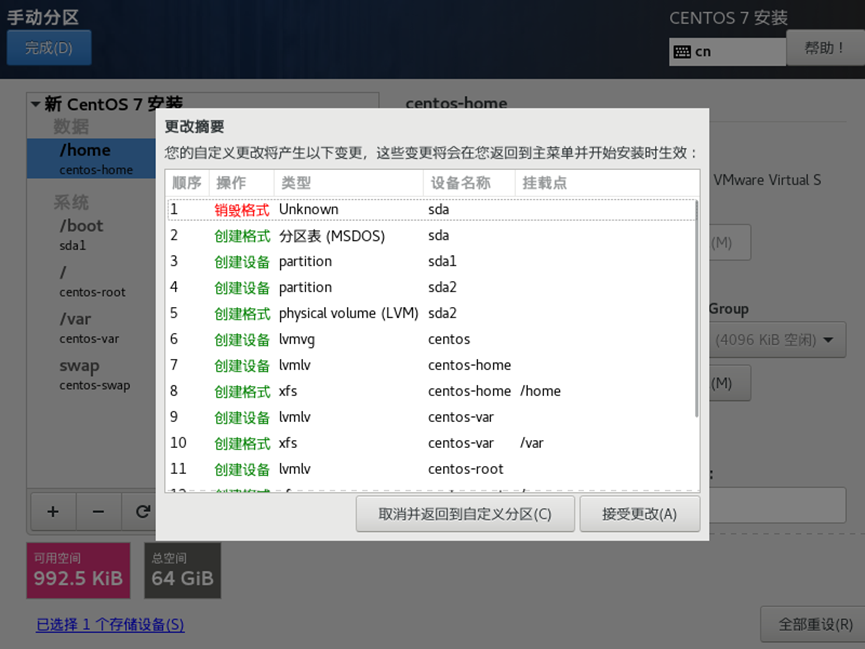The width and height of the screenshot is (865, 649).
Task: Select row 6 lvmvg centos
Action: [430, 339]
